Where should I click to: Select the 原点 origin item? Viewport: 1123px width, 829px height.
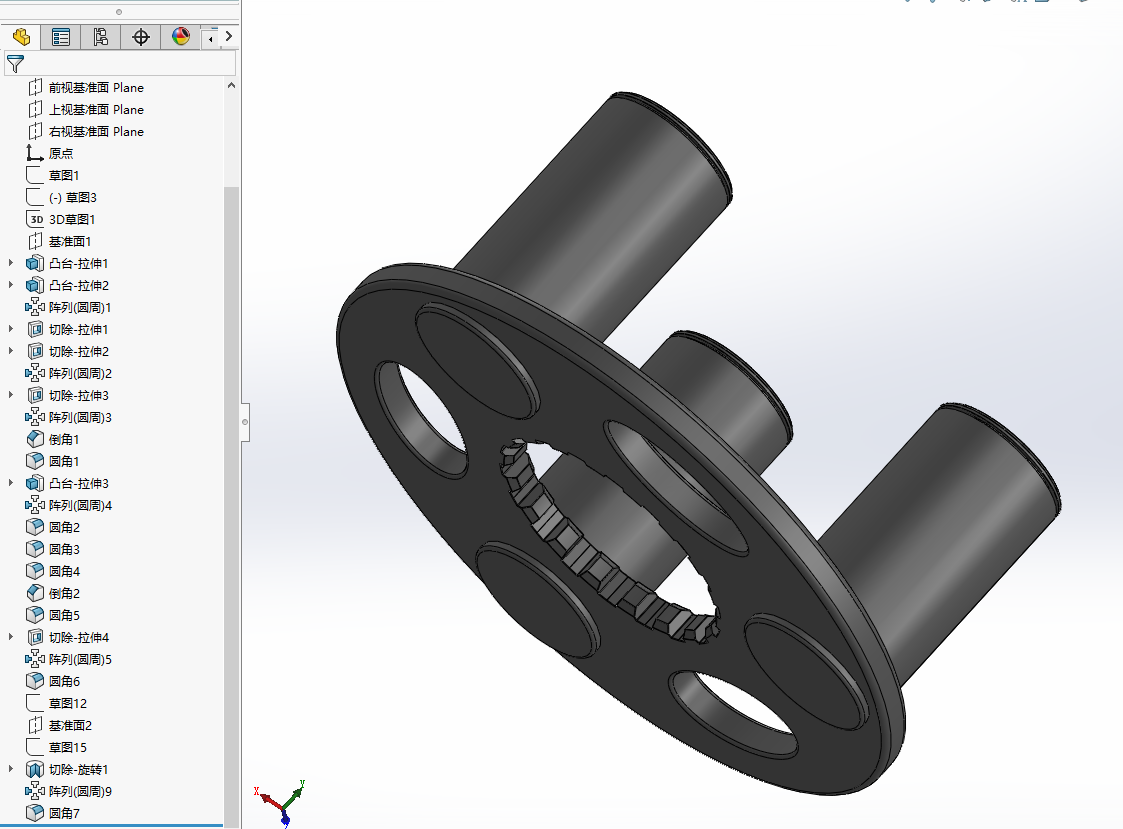coord(61,153)
